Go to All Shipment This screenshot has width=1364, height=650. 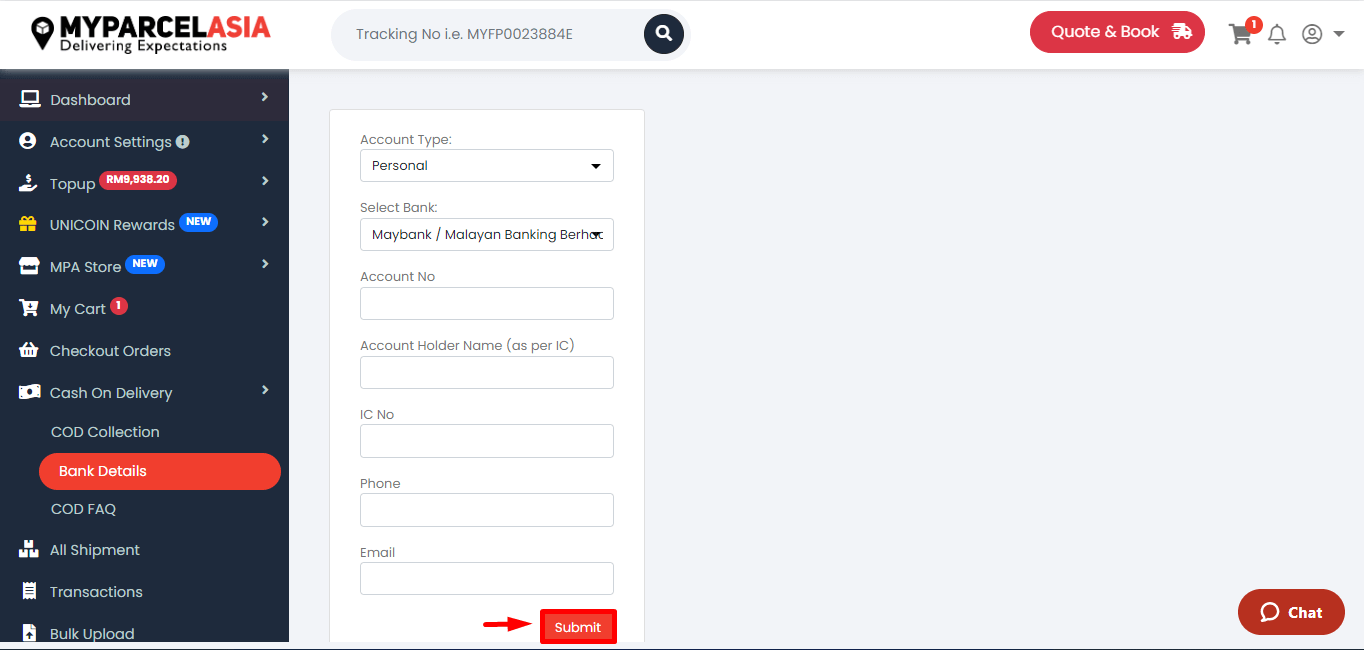95,550
